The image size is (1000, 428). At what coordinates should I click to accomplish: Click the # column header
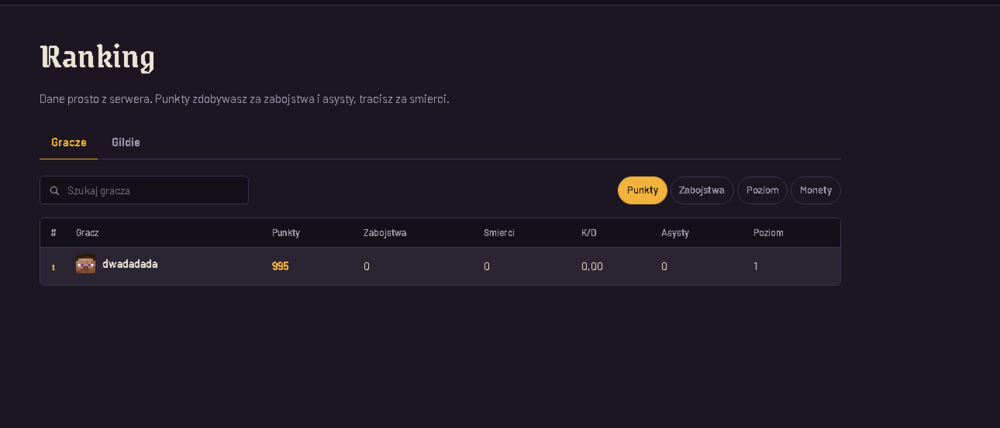[x=54, y=233]
